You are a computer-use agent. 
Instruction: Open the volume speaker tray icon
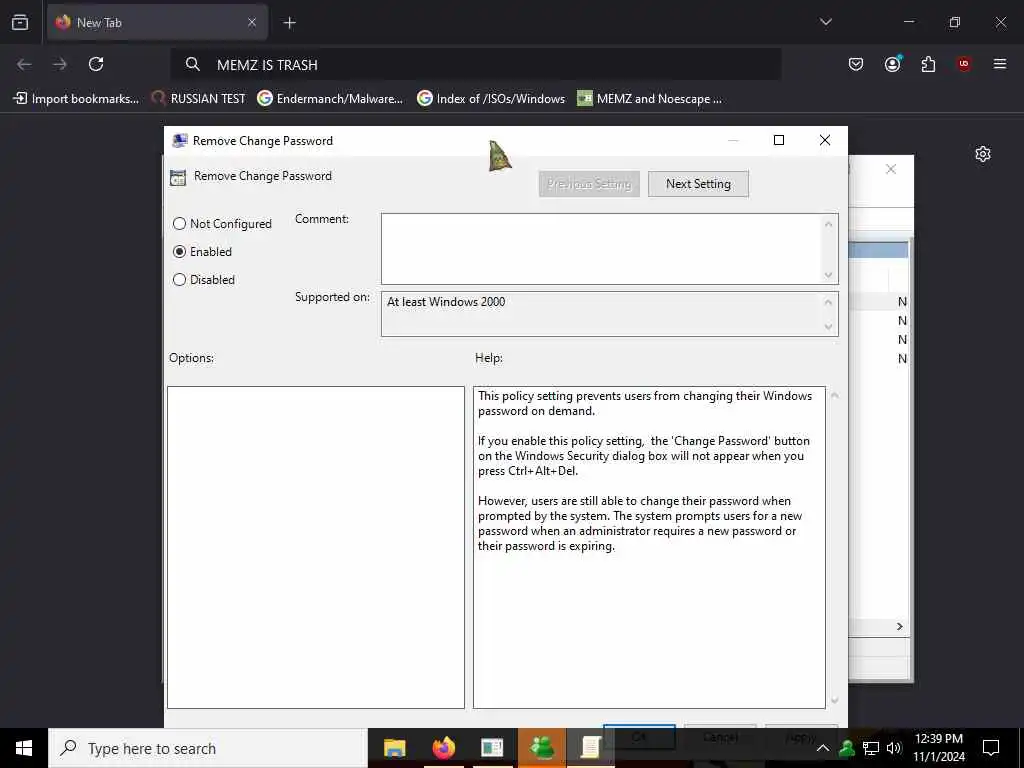pyautogui.click(x=893, y=748)
